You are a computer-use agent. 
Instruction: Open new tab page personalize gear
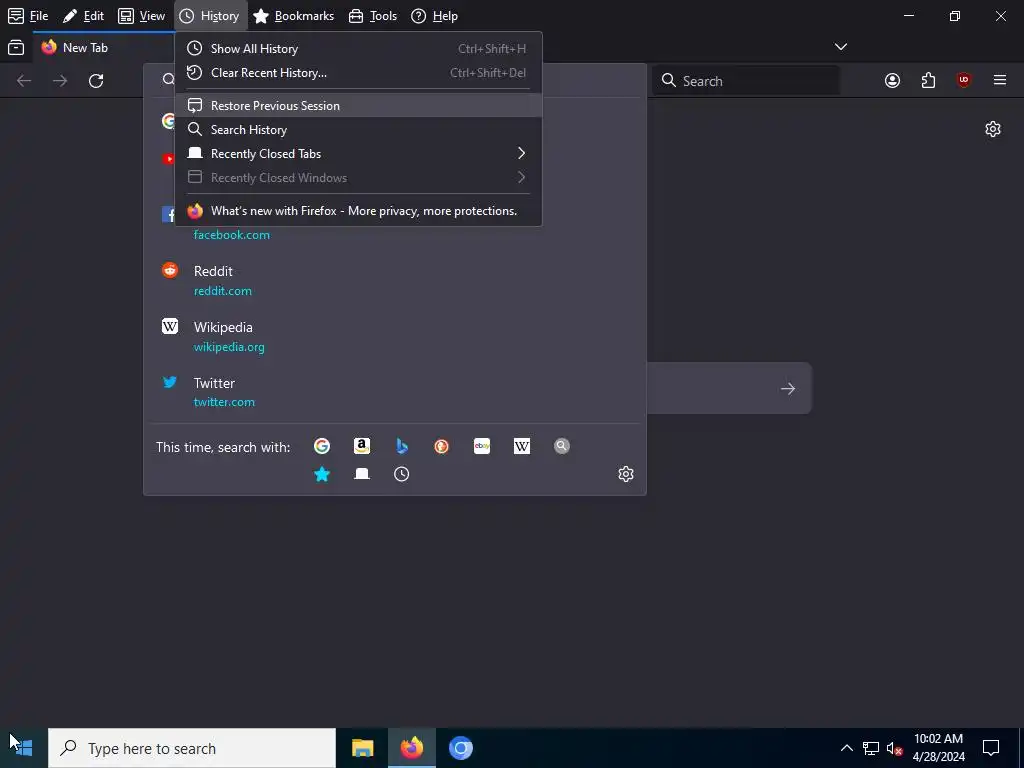point(993,129)
